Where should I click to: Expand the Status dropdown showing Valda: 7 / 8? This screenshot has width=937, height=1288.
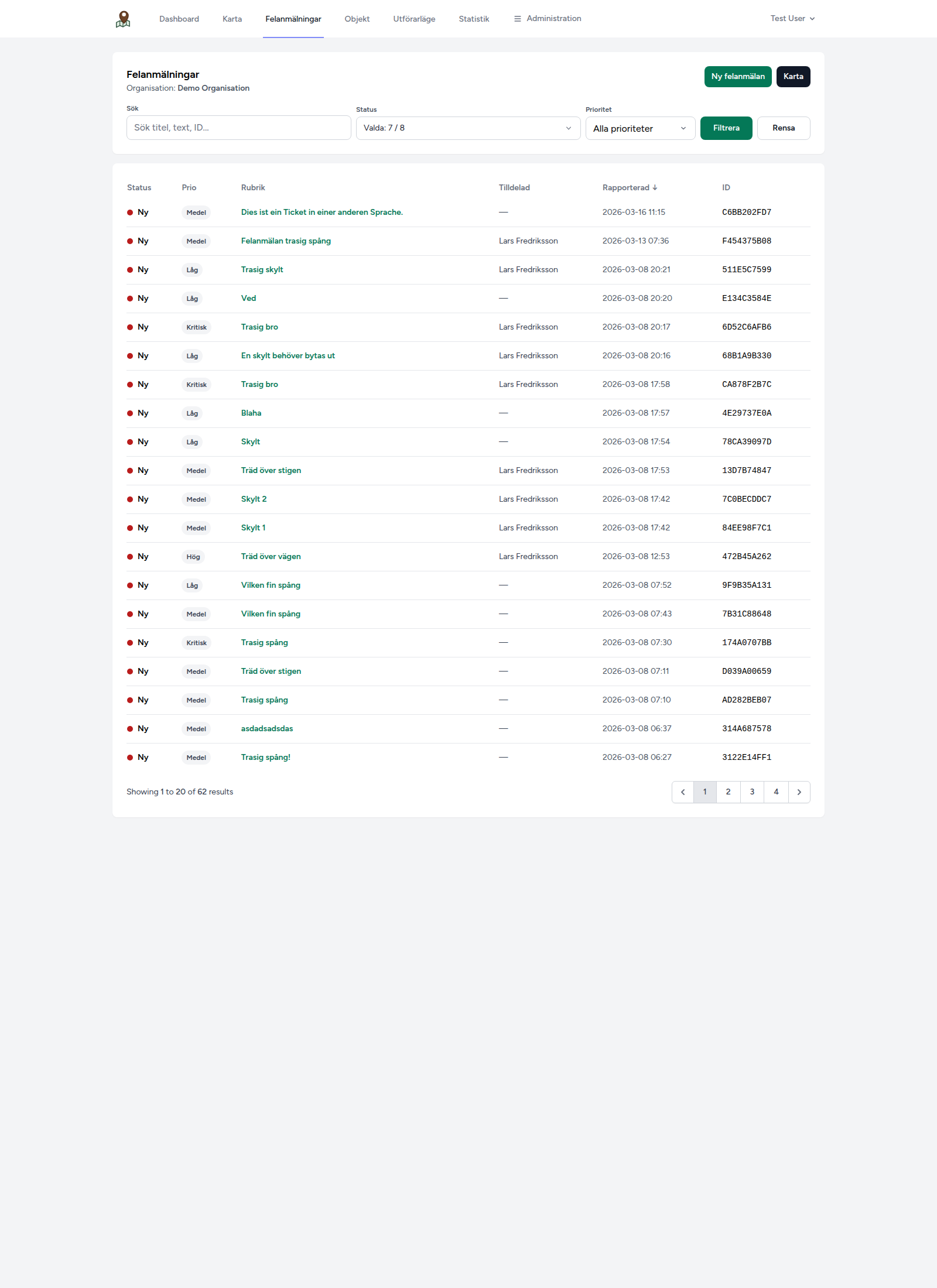tap(468, 128)
